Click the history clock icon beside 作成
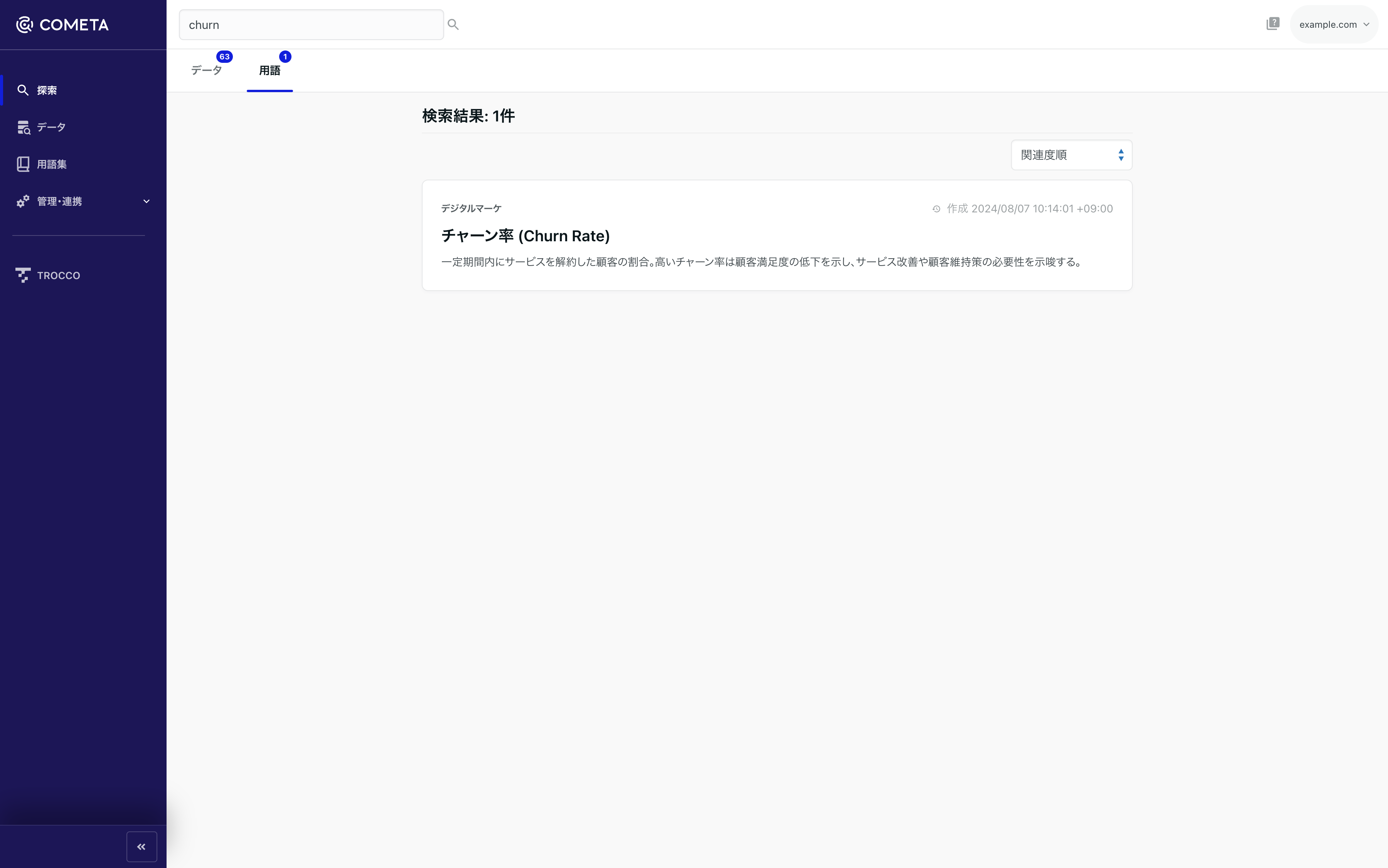The width and height of the screenshot is (1388, 868). pyautogui.click(x=936, y=209)
